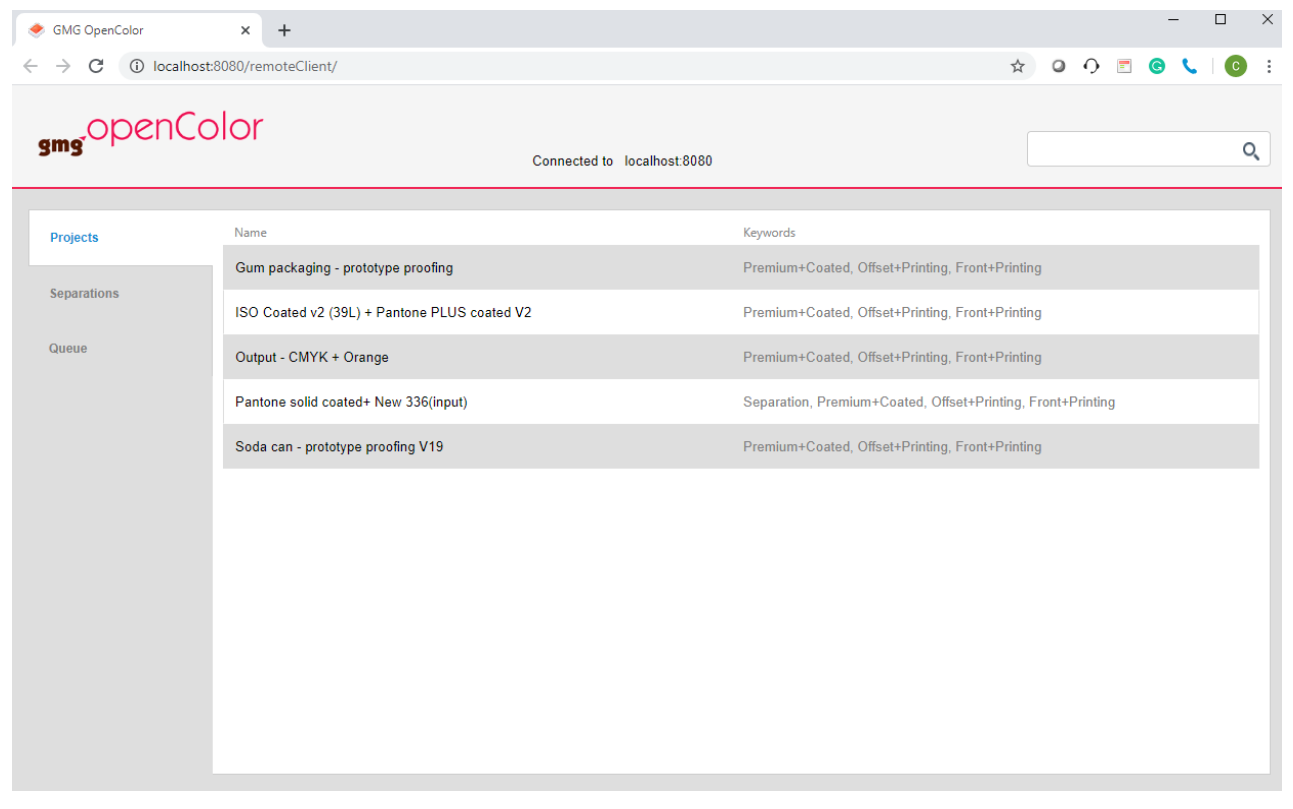Image resolution: width=1293 pixels, height=809 pixels.
Task: Open the Grammarly extension icon
Action: click(1157, 66)
